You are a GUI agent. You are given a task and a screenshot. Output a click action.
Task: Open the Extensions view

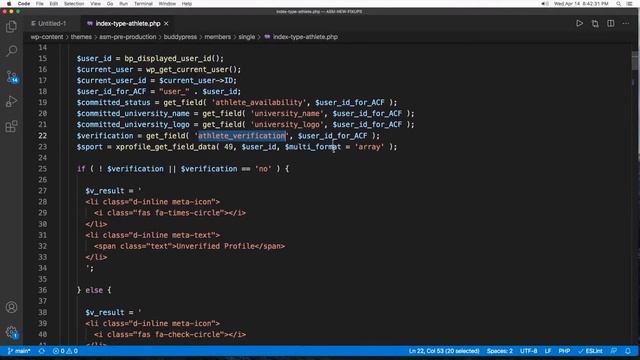coord(11,126)
